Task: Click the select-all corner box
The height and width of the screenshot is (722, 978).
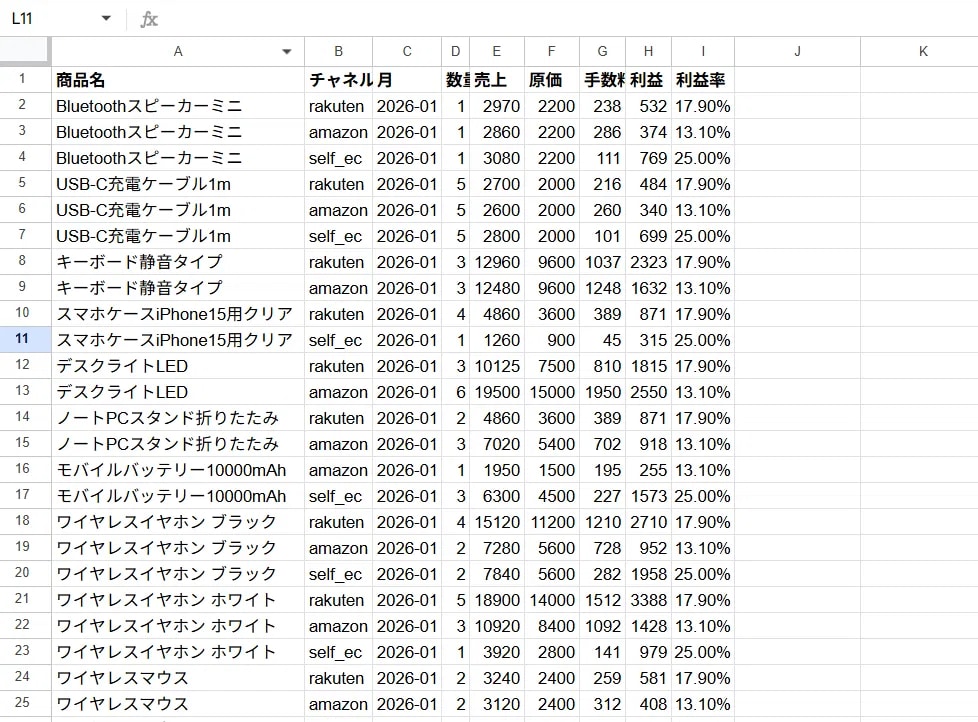Action: tap(25, 52)
